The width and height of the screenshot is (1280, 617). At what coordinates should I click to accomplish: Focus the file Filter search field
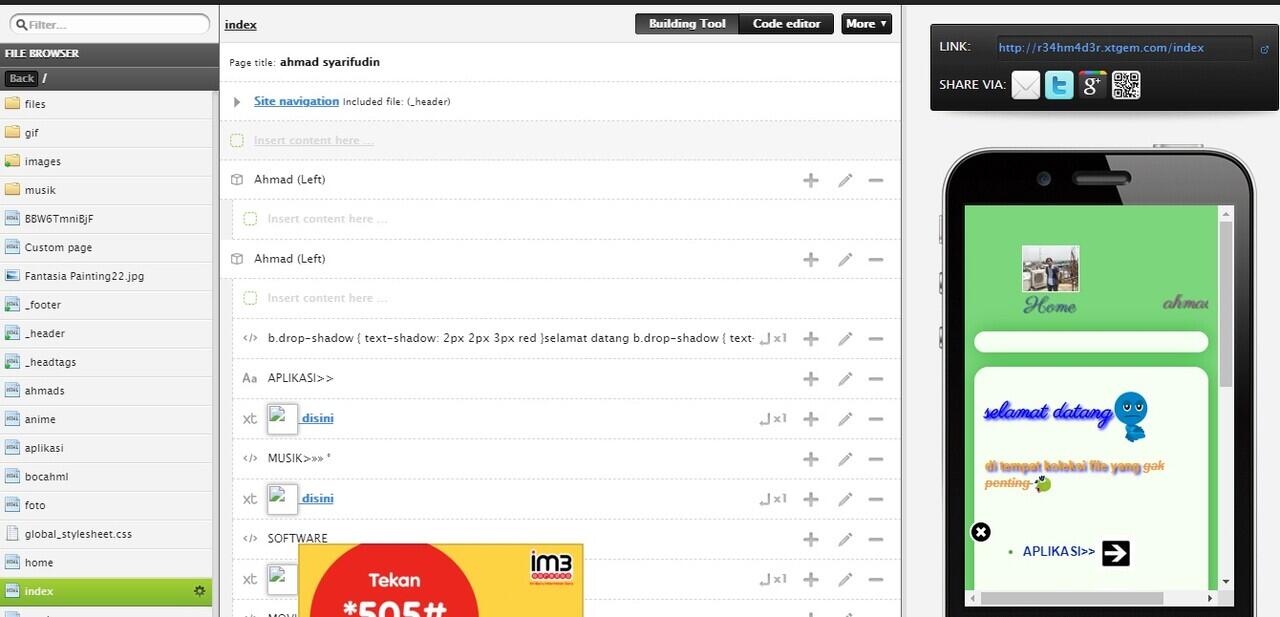click(x=110, y=24)
